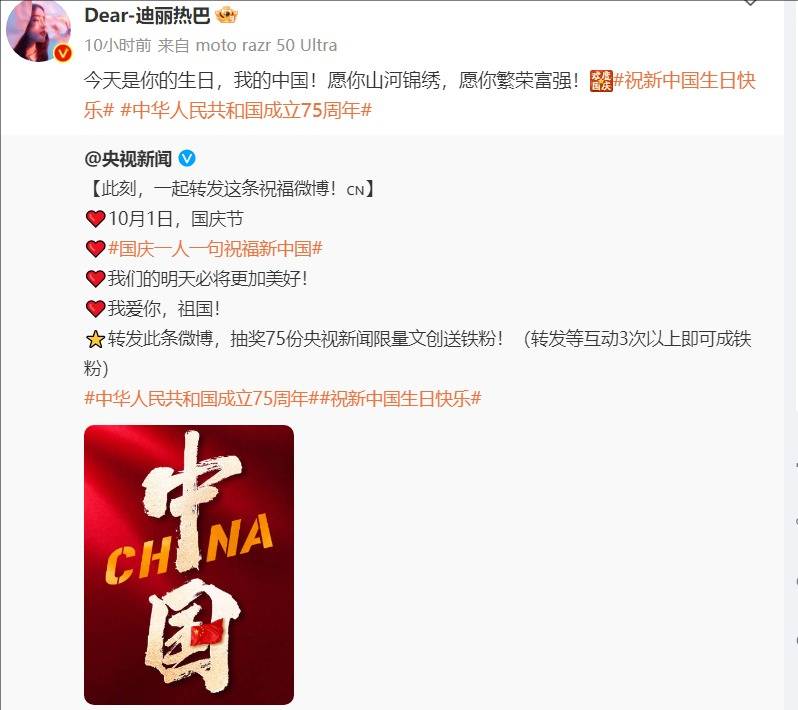Click the 10小时前 timestamp
The image size is (798, 710).
[x=118, y=45]
